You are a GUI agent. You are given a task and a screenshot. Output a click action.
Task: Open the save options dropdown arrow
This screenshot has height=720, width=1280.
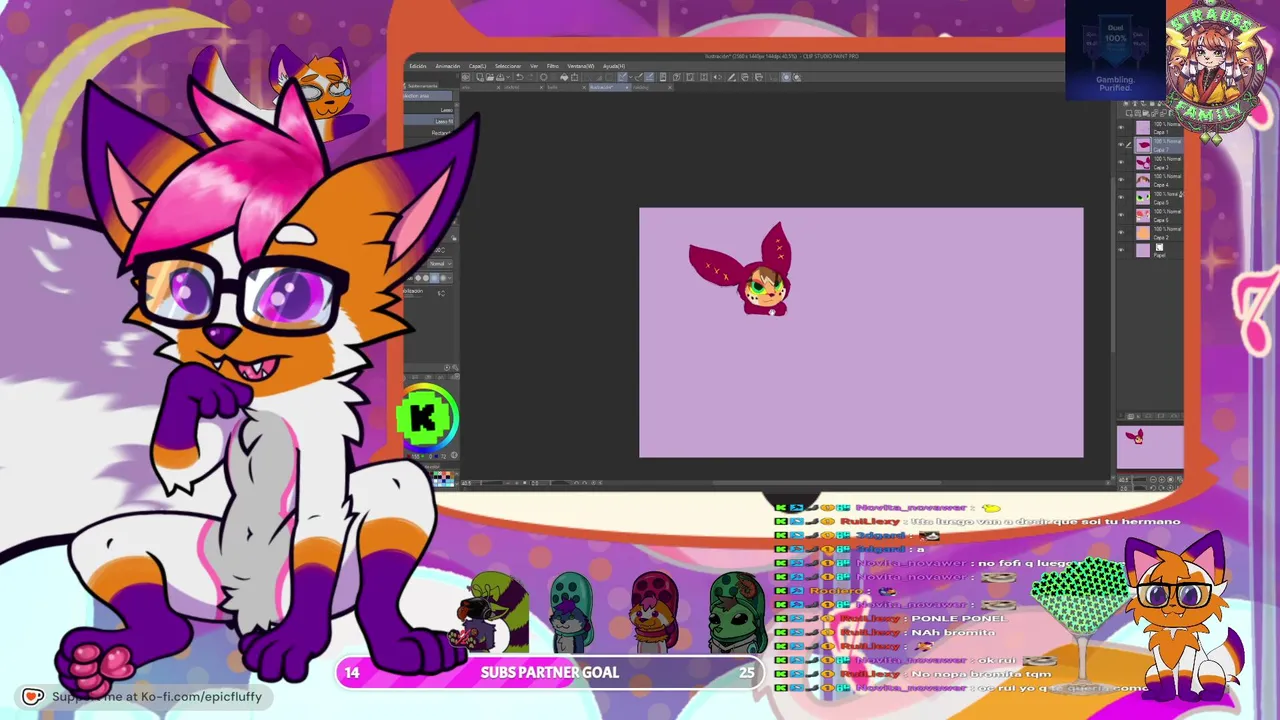507,77
